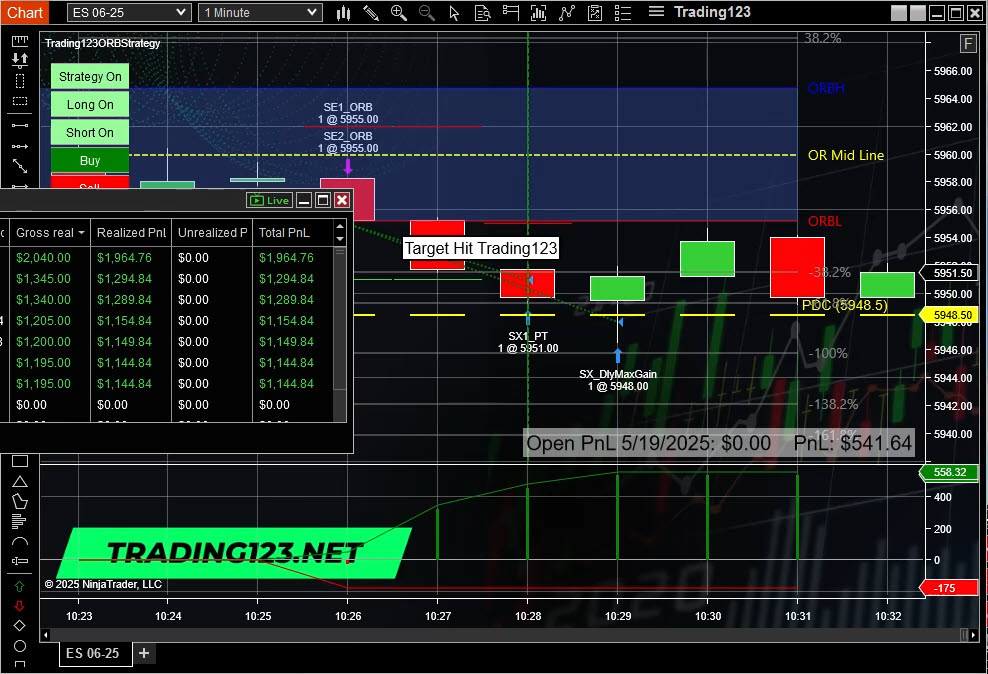Click the Target Hit Trading123 label
Image resolution: width=988 pixels, height=674 pixels.
pos(481,248)
